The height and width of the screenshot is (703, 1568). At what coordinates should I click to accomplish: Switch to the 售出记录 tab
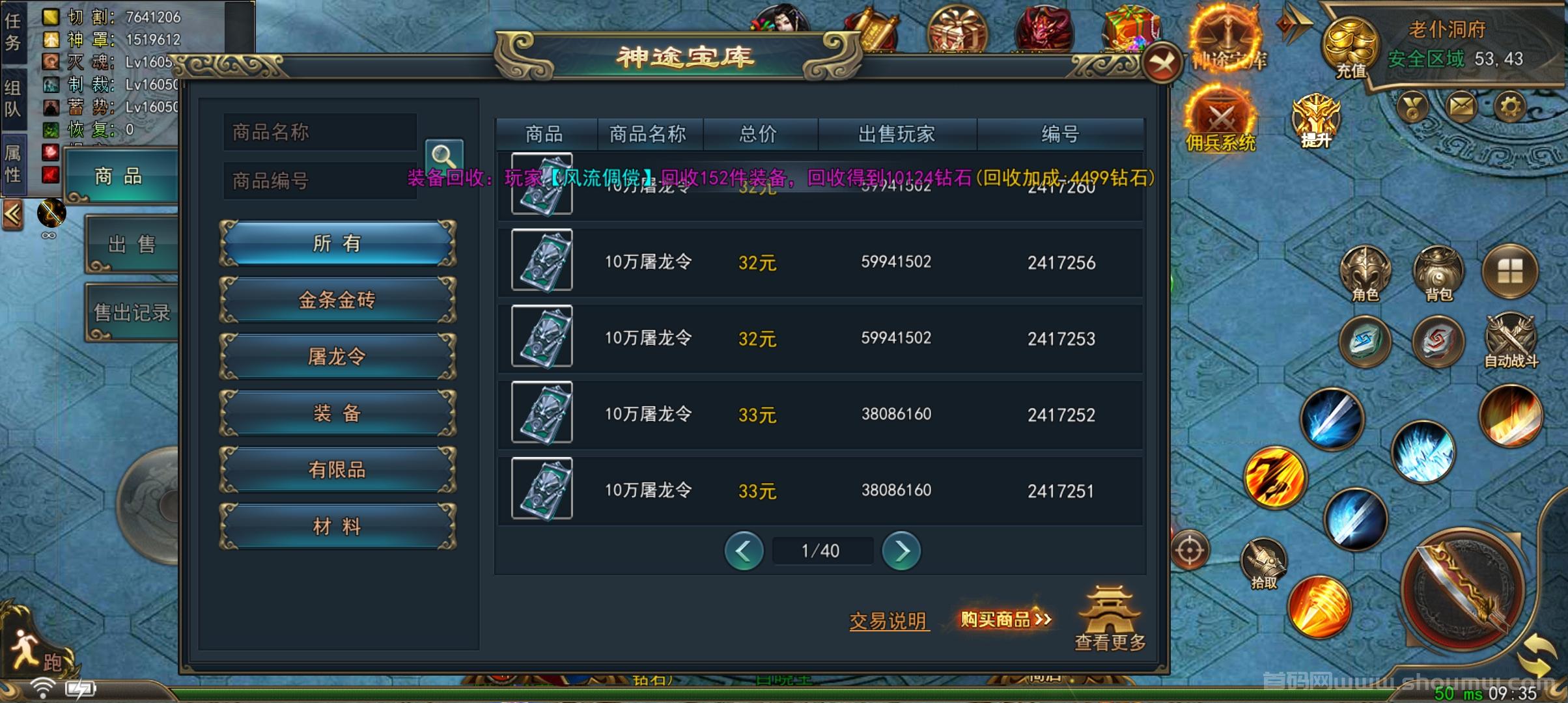(132, 313)
